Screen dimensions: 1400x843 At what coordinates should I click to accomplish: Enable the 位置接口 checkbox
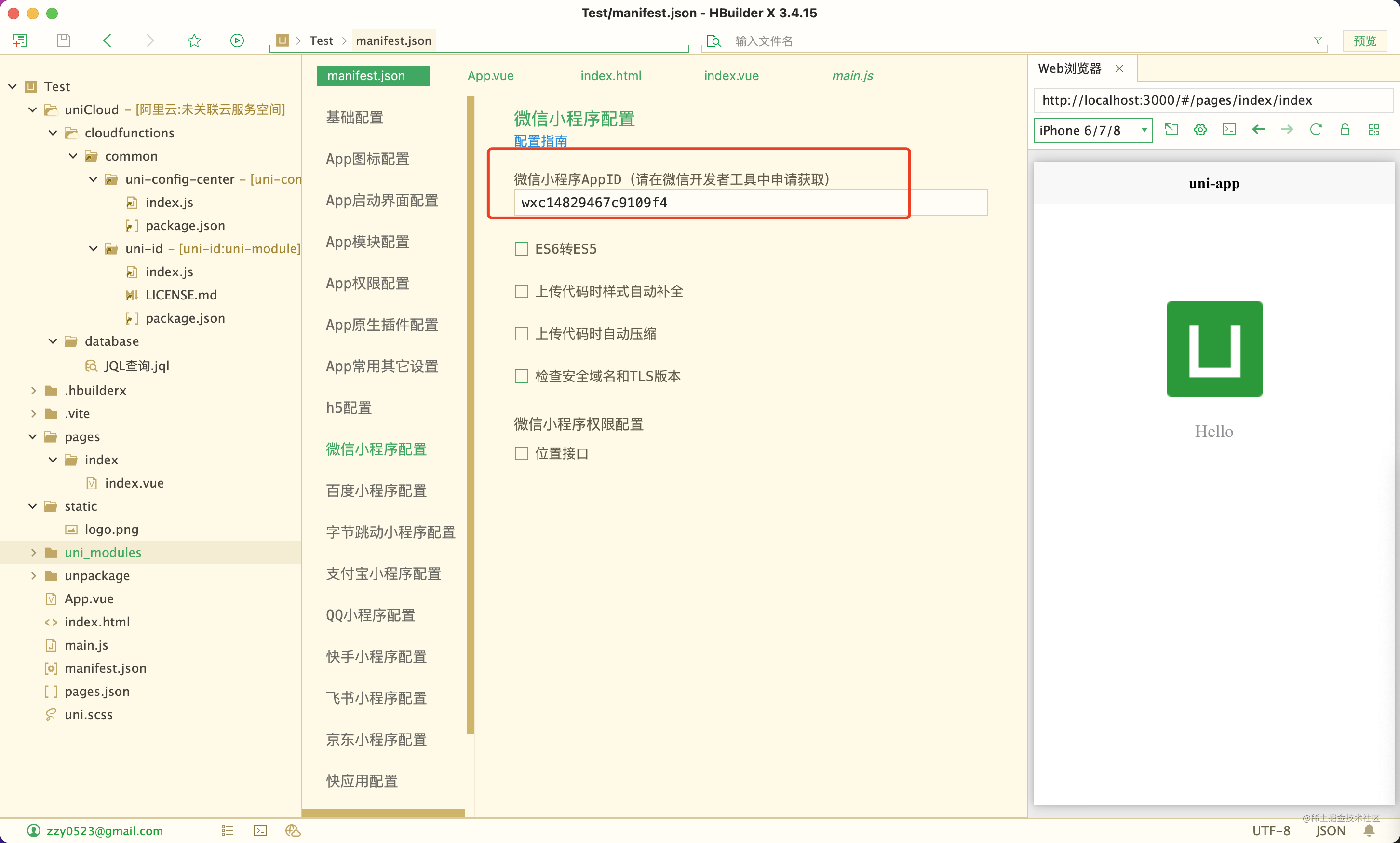tap(521, 453)
